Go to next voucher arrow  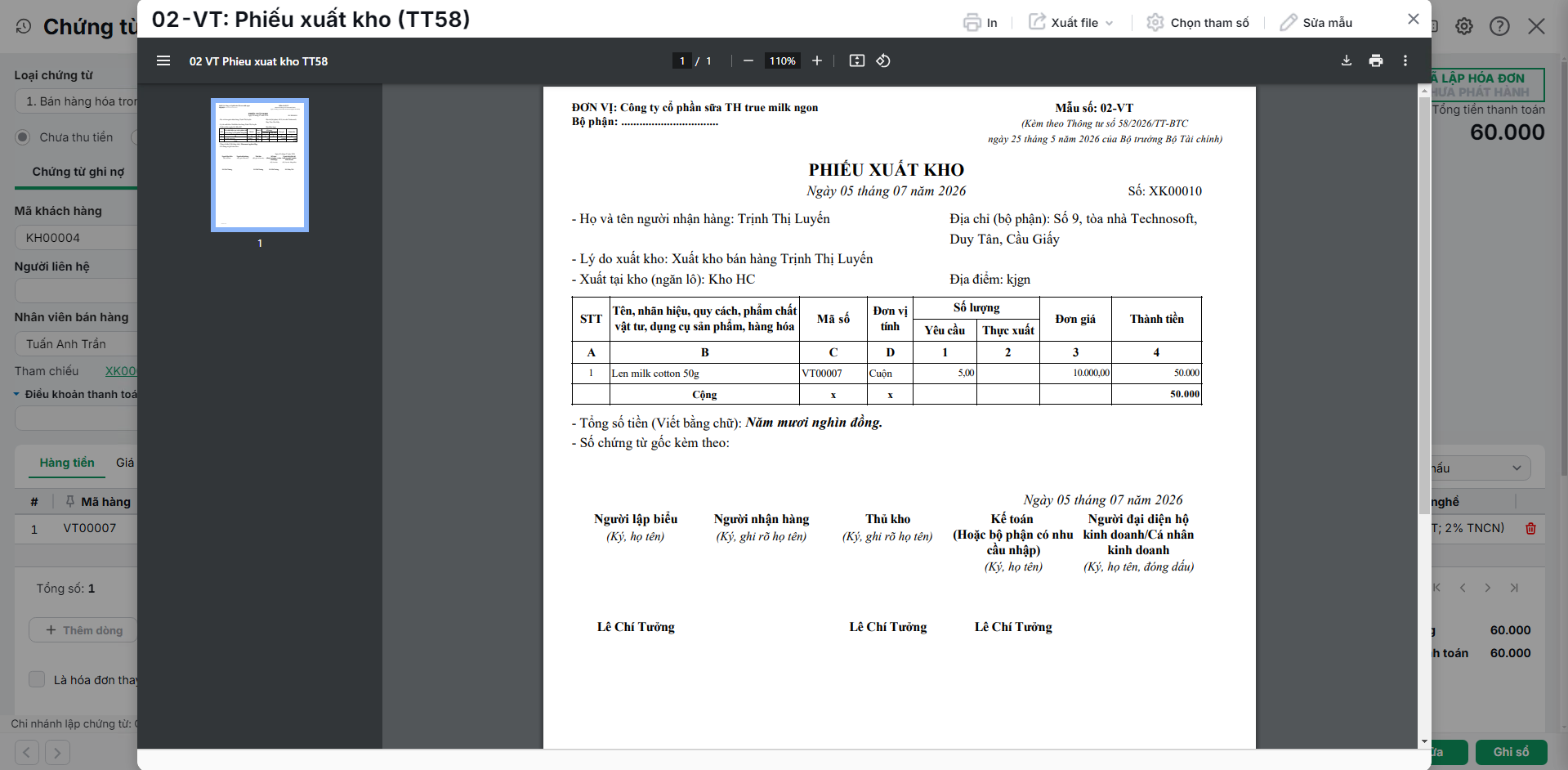(x=57, y=752)
